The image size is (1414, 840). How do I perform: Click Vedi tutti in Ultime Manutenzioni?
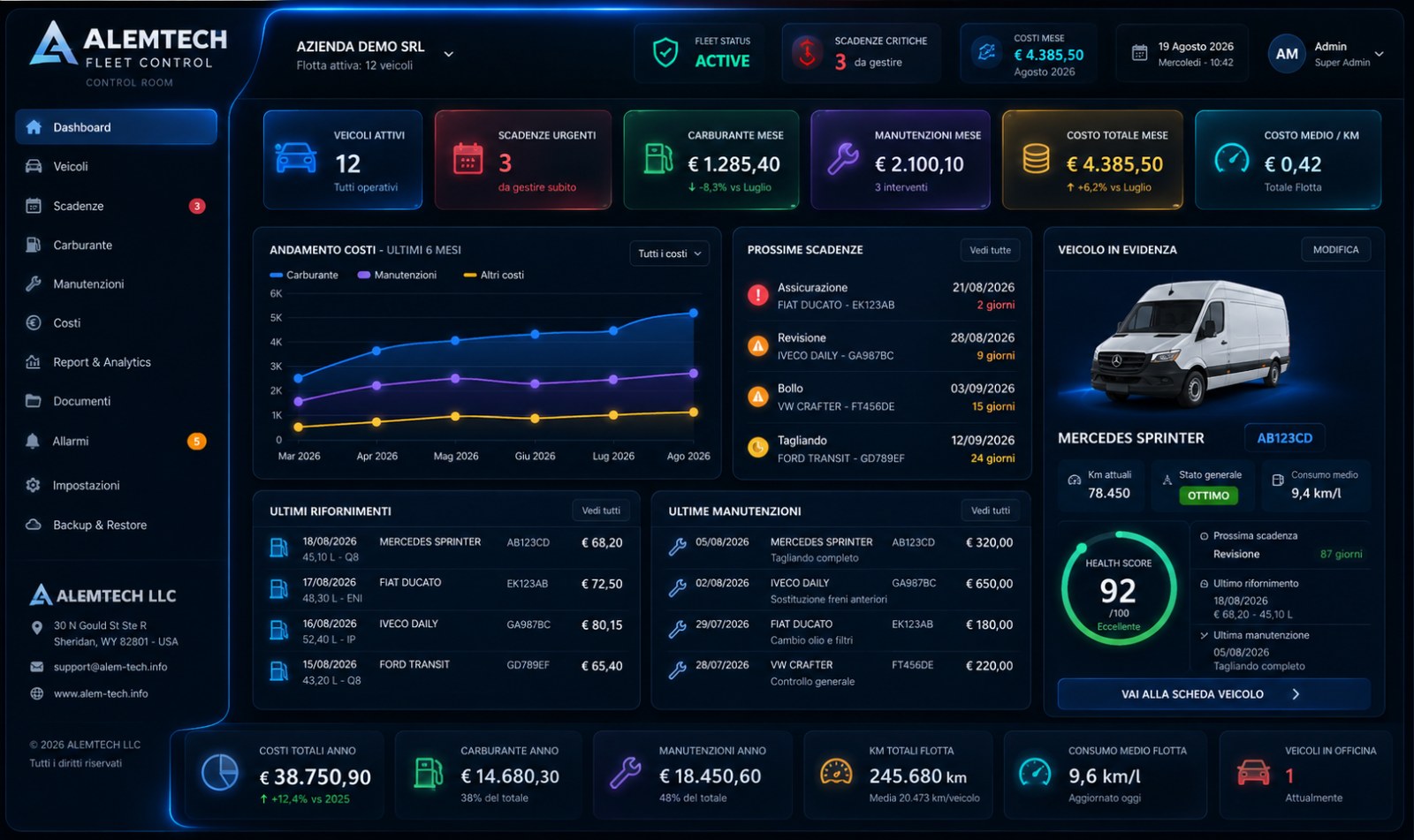[990, 511]
